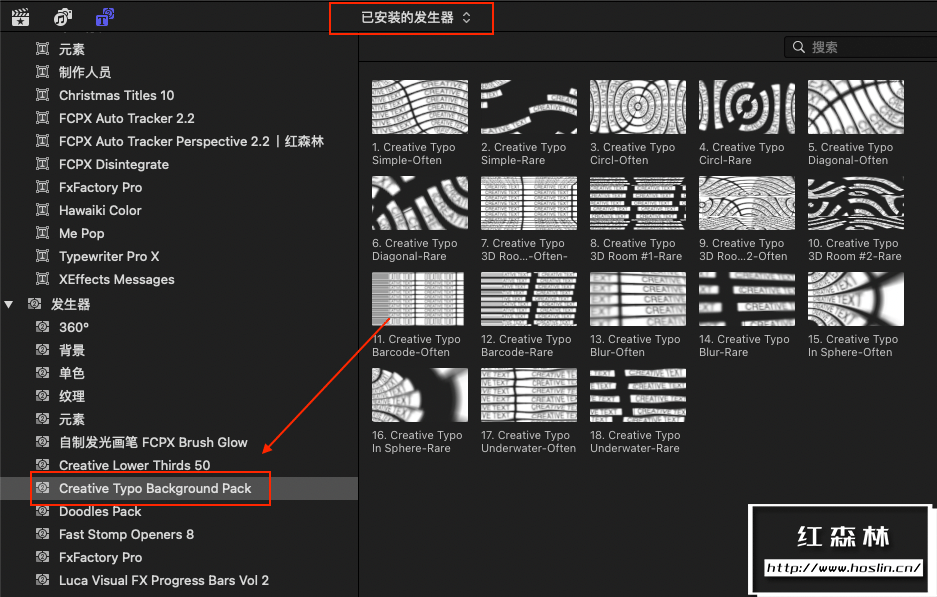Select 4. Creative Typo Circl-Rare thumbnail
This screenshot has width=937, height=597.
pyautogui.click(x=747, y=107)
